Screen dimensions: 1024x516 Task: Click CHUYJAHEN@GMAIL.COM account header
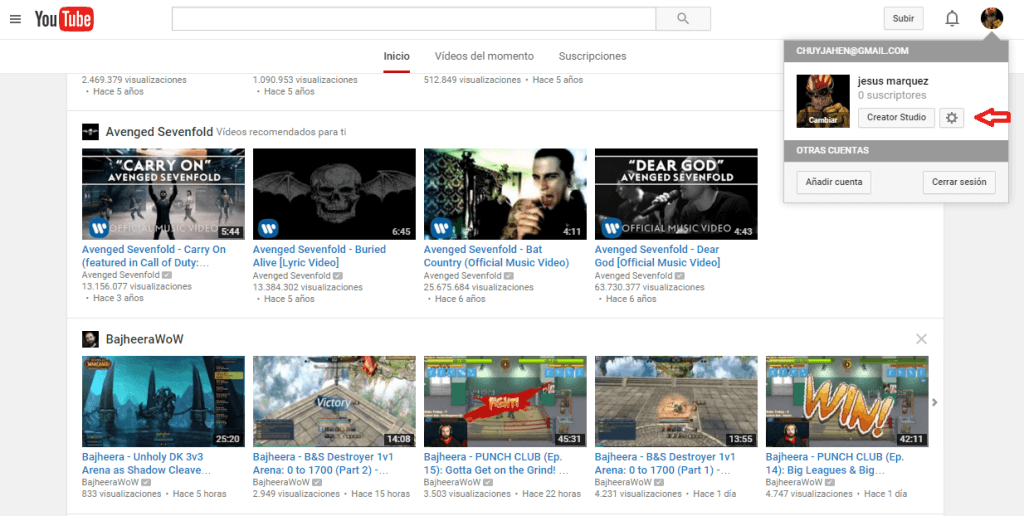pyautogui.click(x=852, y=50)
